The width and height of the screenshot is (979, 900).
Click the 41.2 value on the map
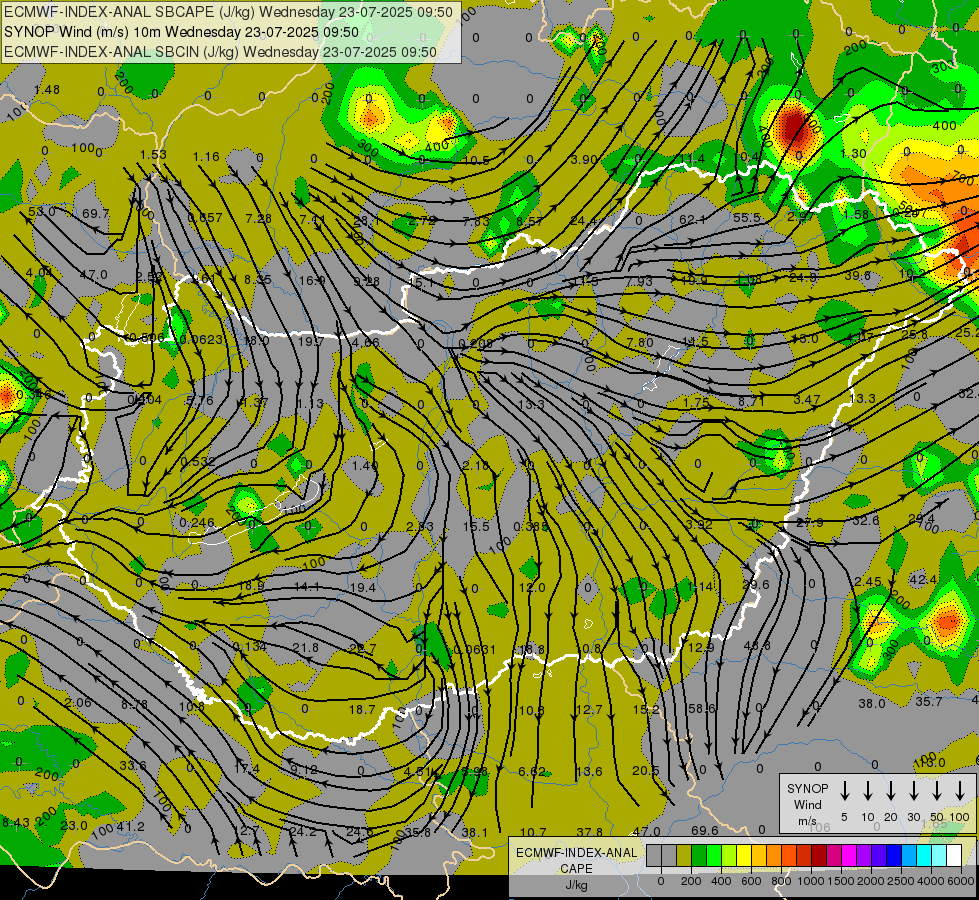[131, 826]
